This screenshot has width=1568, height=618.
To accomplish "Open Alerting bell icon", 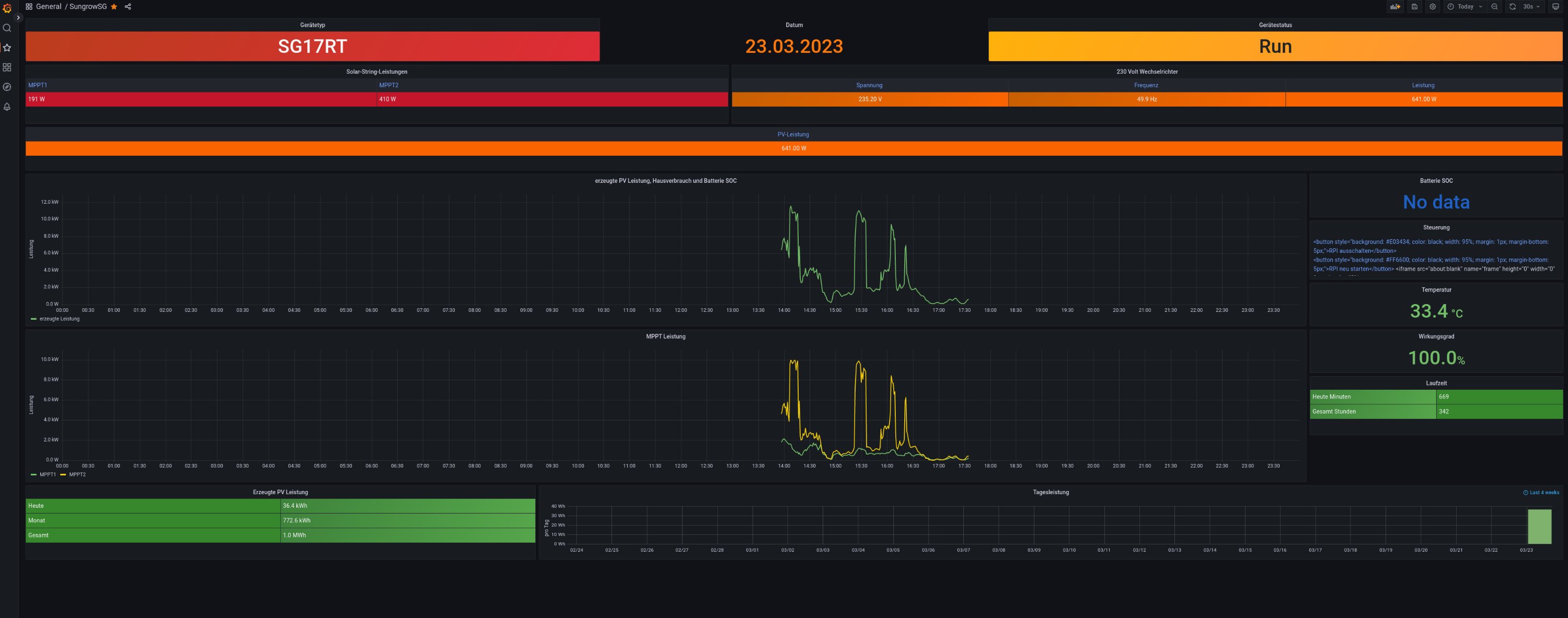I will (x=7, y=107).
